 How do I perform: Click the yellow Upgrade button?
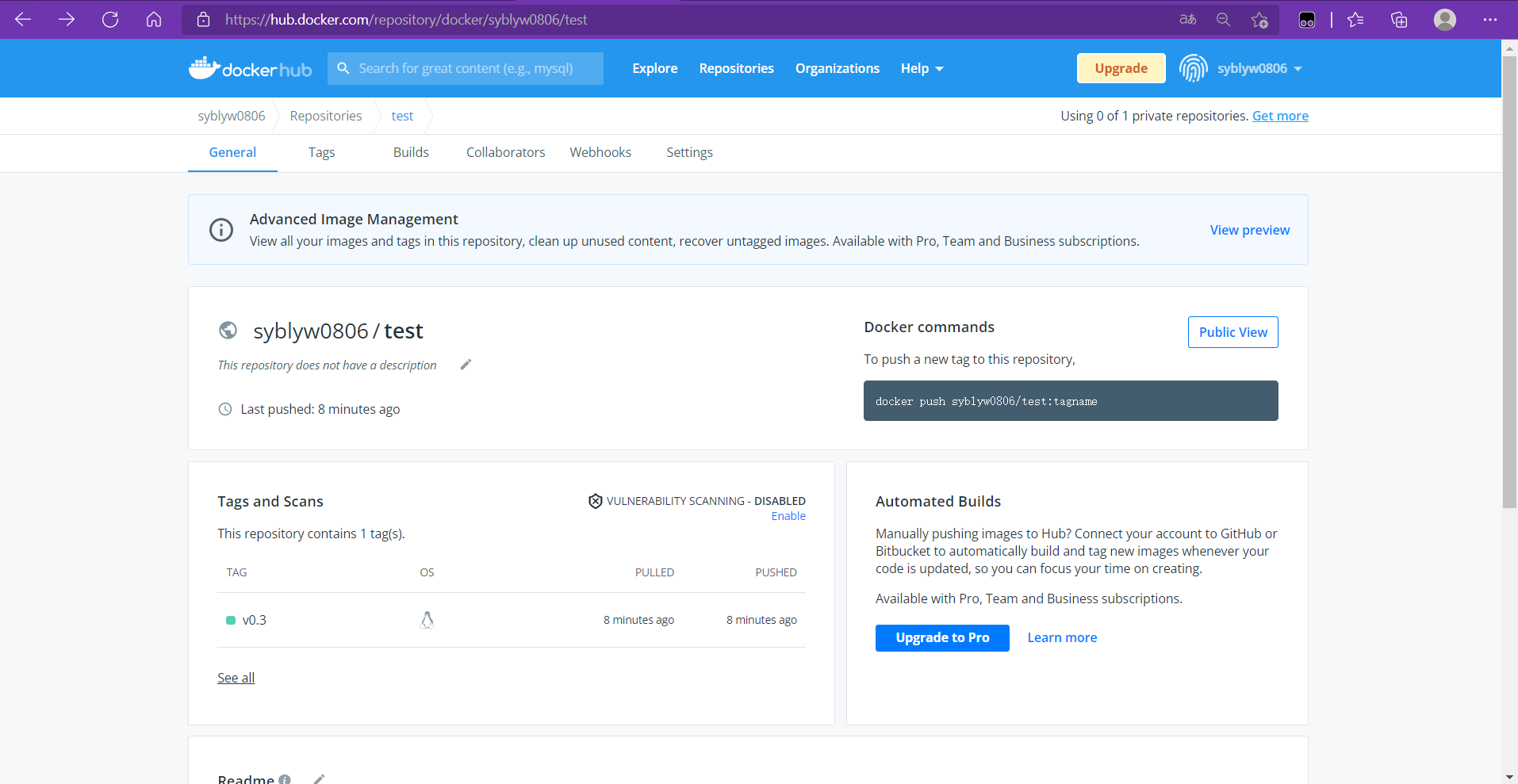[1121, 68]
